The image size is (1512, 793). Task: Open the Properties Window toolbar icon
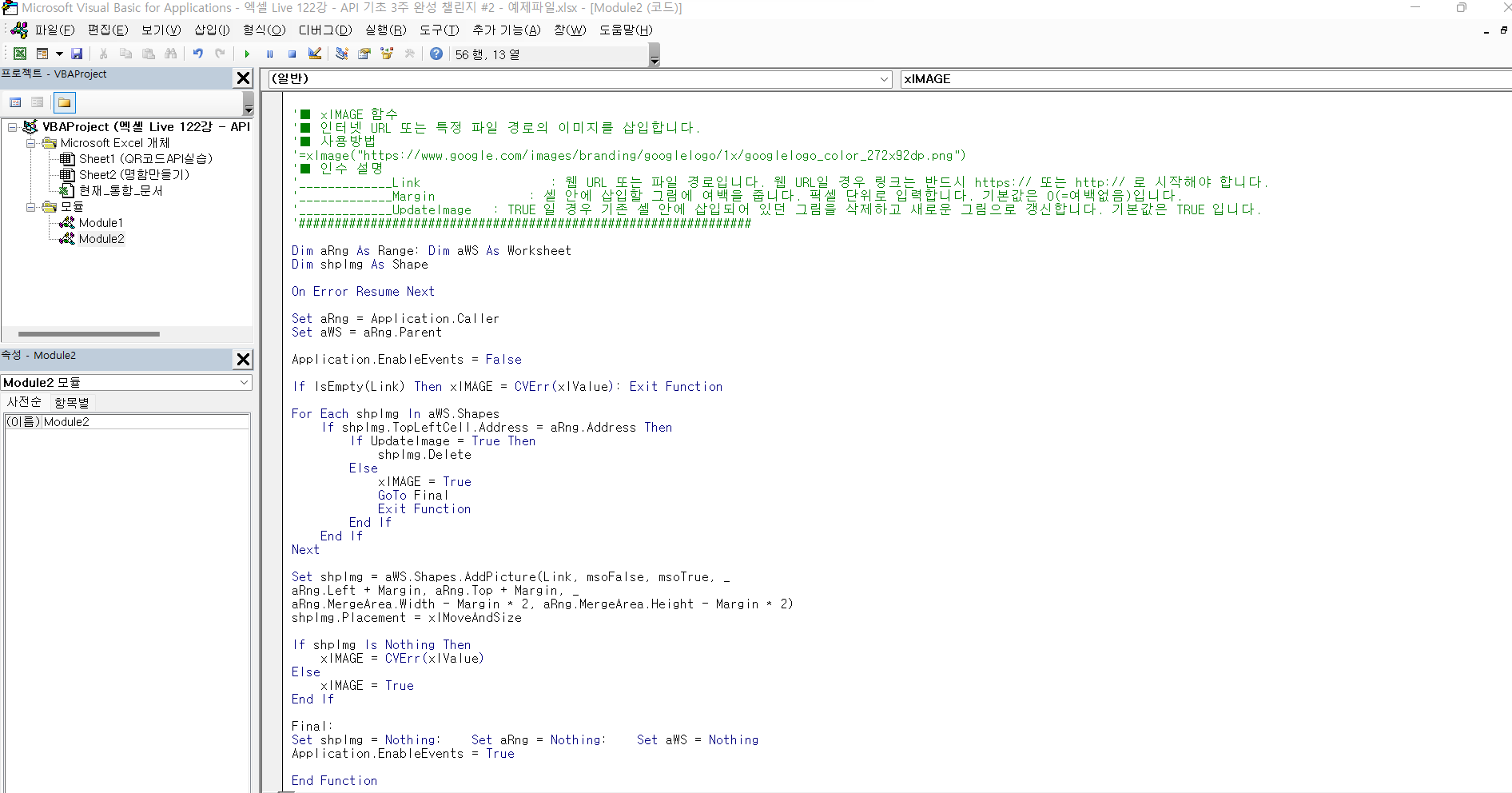pos(364,54)
